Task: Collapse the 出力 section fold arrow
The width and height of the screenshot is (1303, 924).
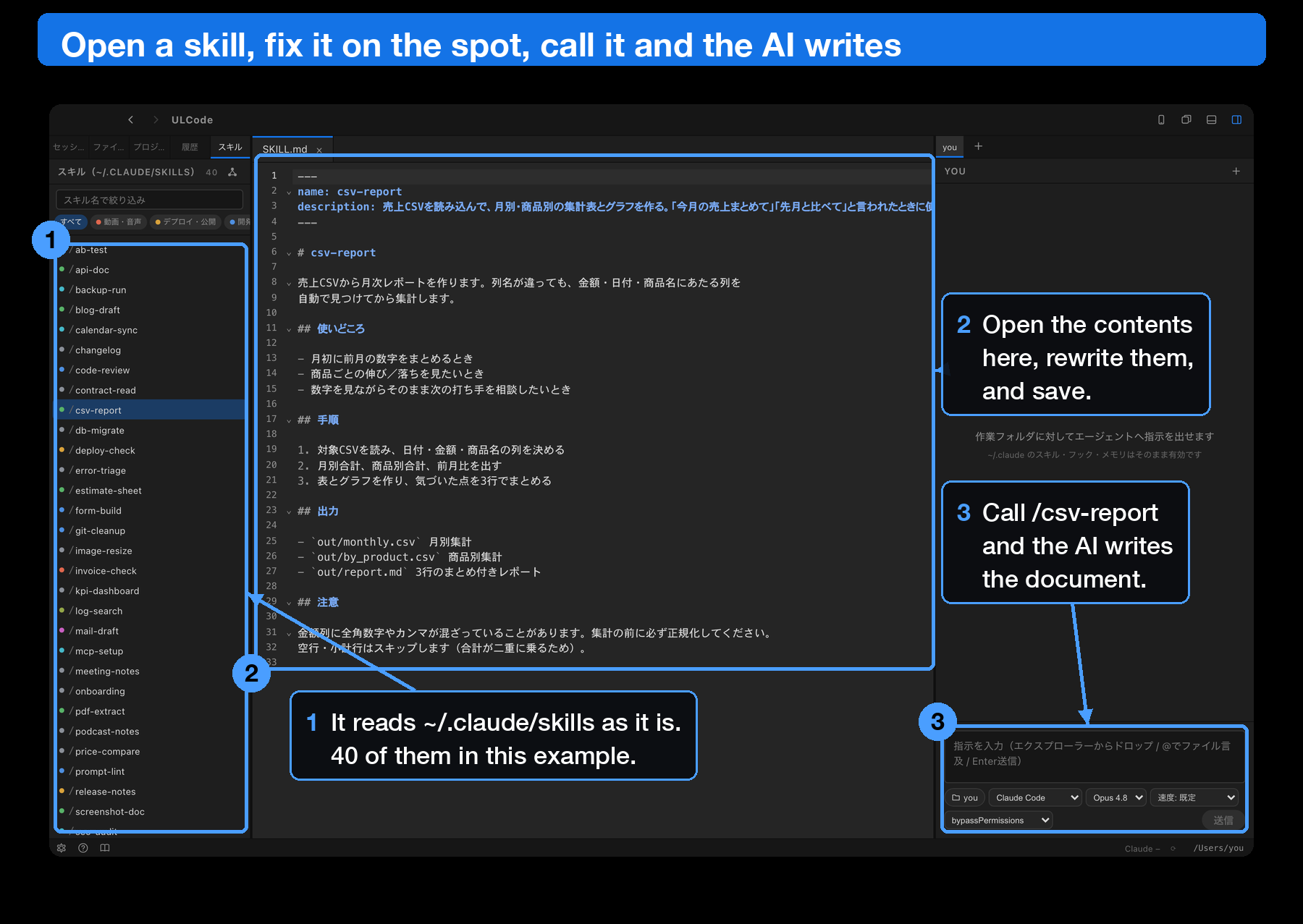Action: click(288, 512)
